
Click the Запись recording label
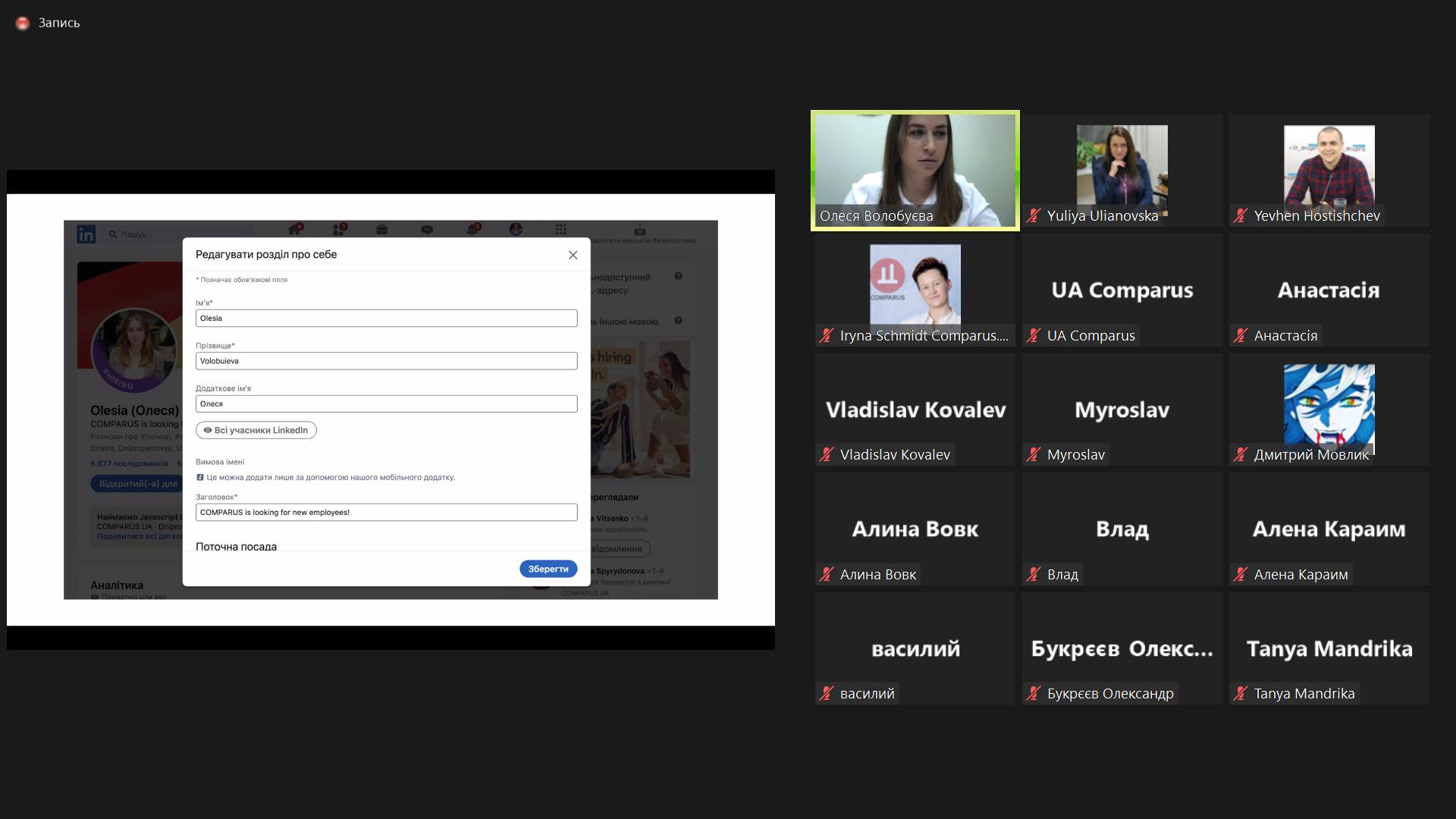pyautogui.click(x=59, y=24)
